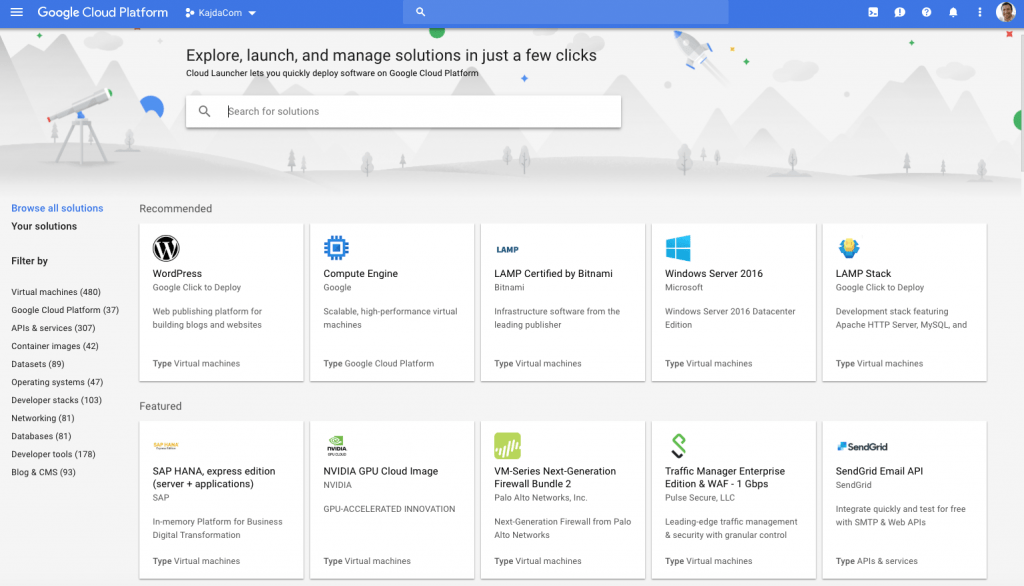The image size is (1024, 586).
Task: Open NVIDIA GPU Cloud Image title
Action: click(381, 471)
